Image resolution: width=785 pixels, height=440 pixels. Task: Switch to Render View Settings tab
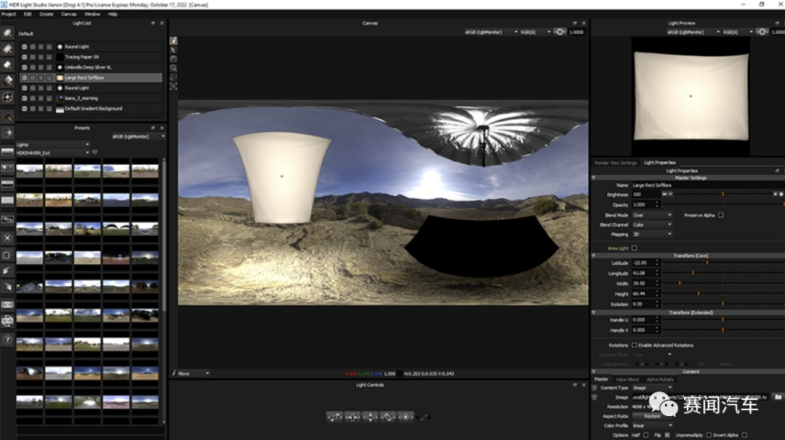click(x=615, y=162)
